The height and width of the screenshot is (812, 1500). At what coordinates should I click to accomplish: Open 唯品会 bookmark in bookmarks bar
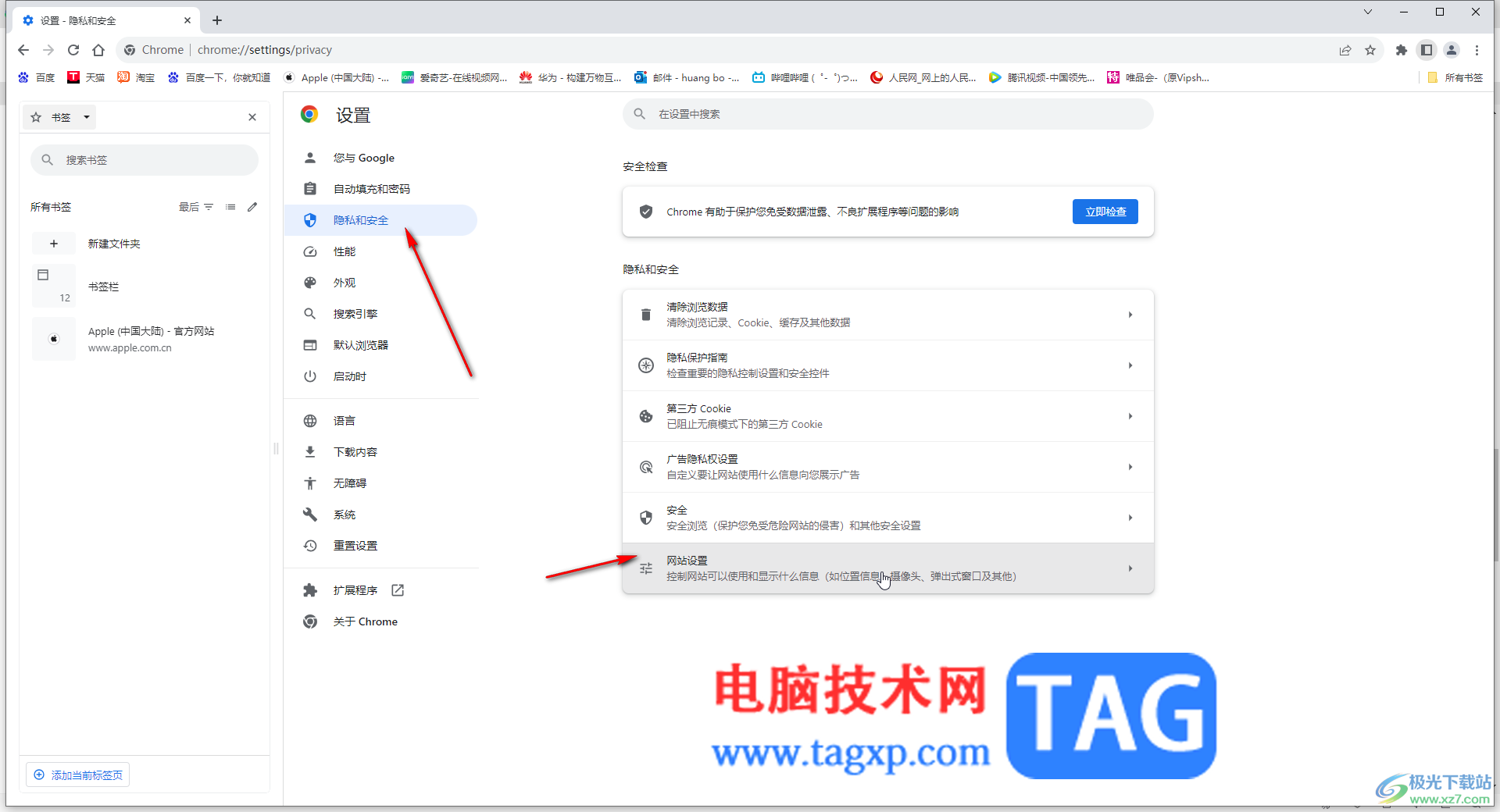[1159, 77]
